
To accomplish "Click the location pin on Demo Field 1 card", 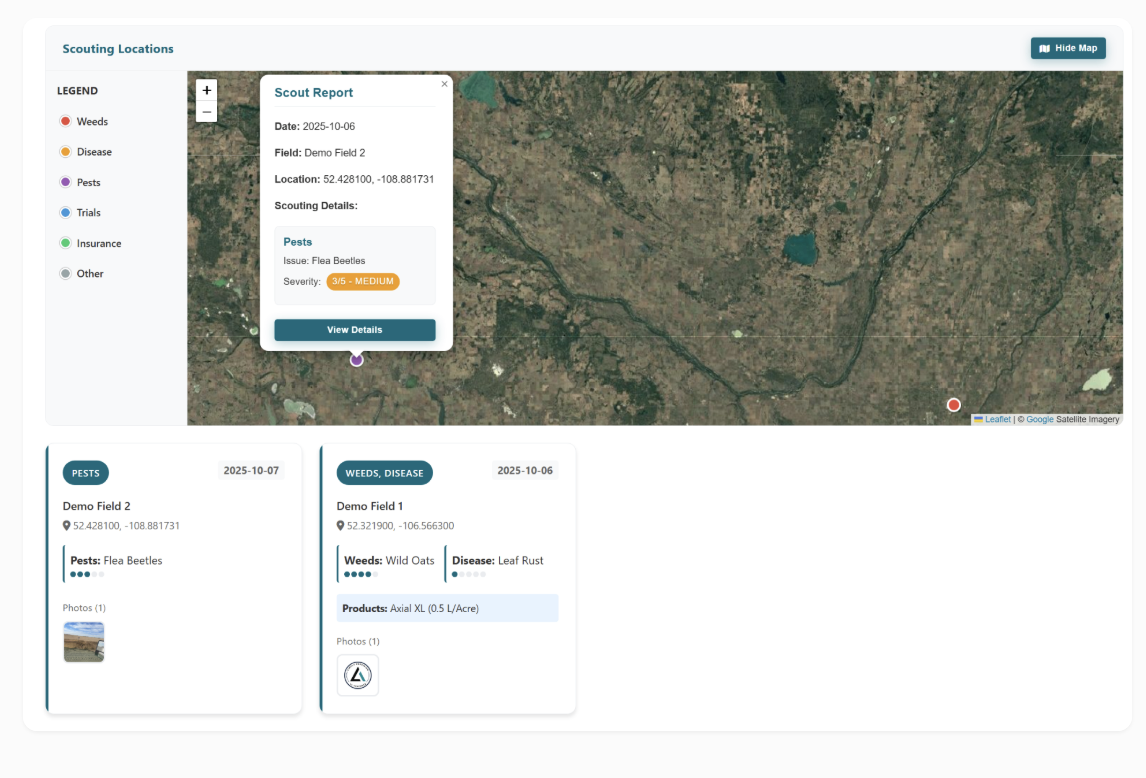I will (338, 525).
